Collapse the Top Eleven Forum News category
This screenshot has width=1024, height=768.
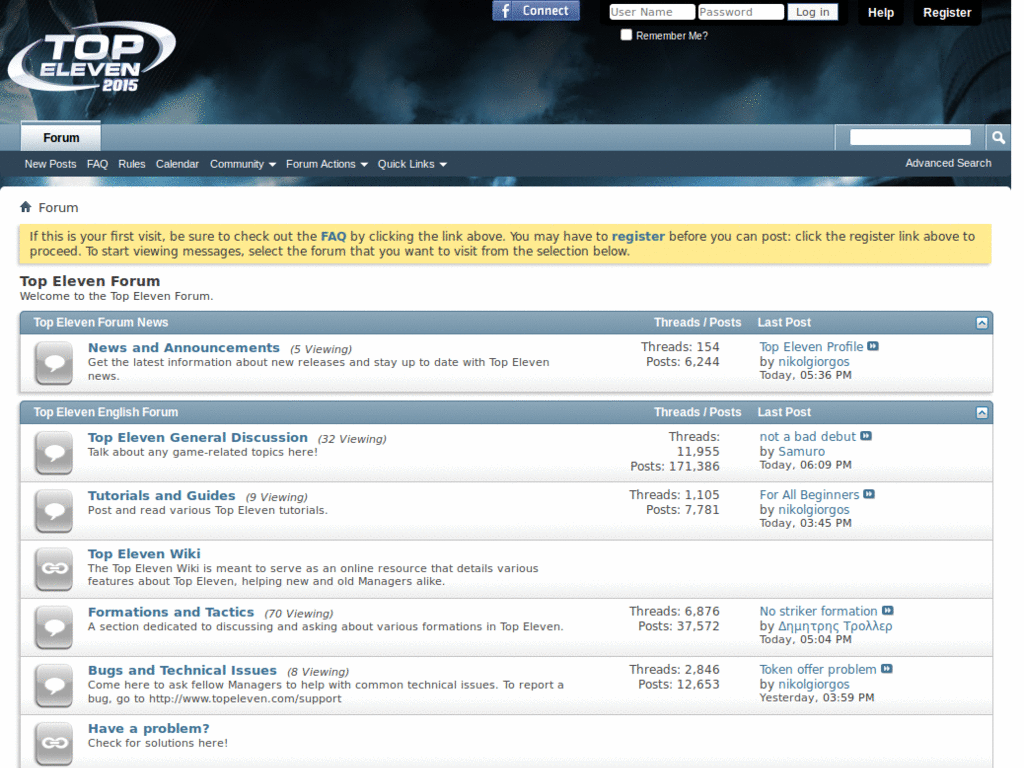[x=982, y=323]
